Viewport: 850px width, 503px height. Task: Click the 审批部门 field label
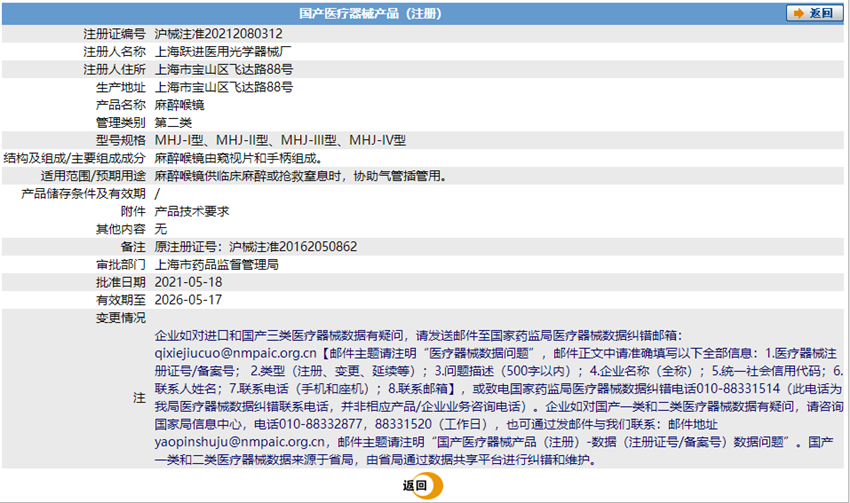click(121, 265)
